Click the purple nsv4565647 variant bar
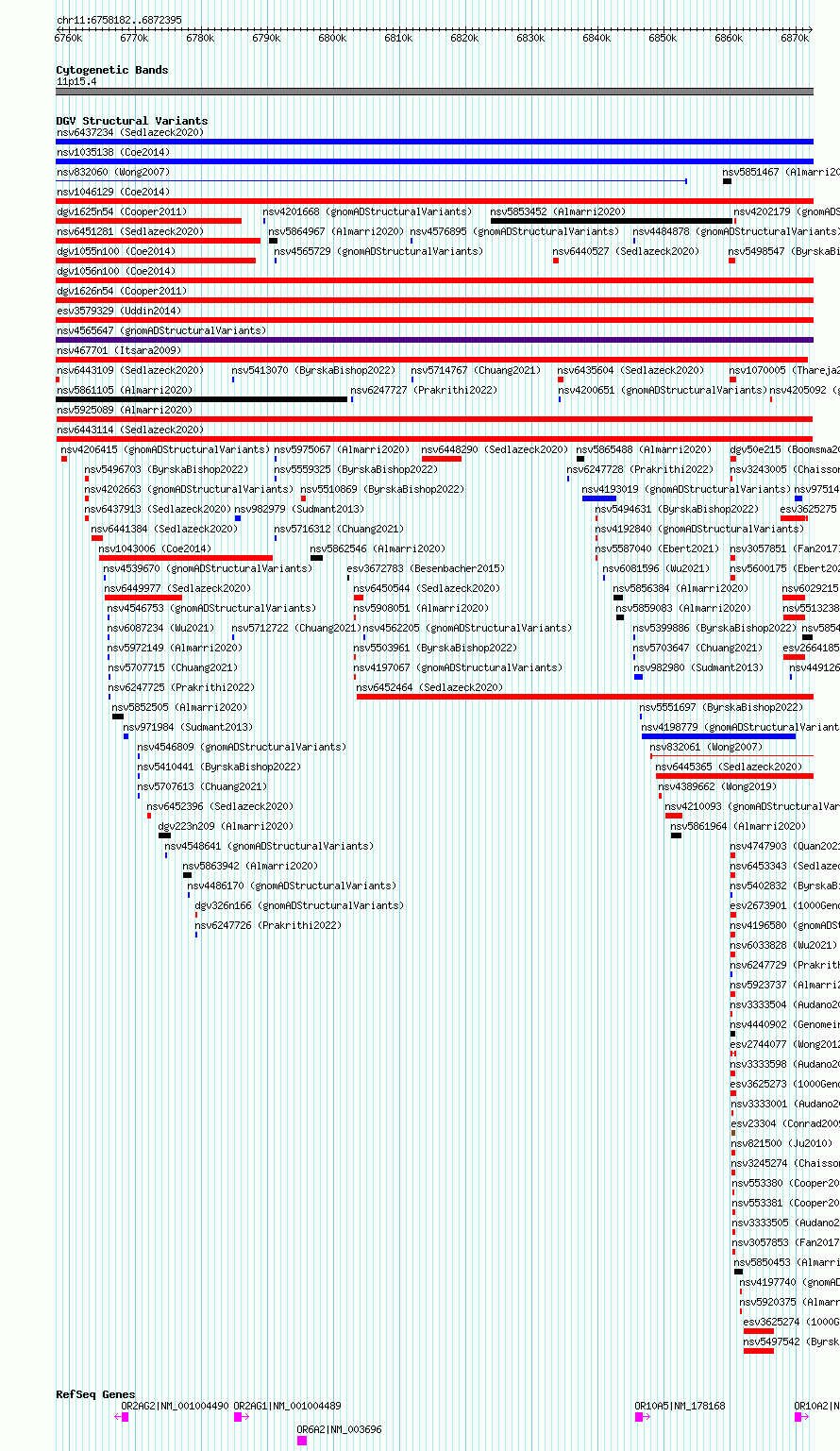This screenshot has height=1451, width=840. pyautogui.click(x=435, y=340)
